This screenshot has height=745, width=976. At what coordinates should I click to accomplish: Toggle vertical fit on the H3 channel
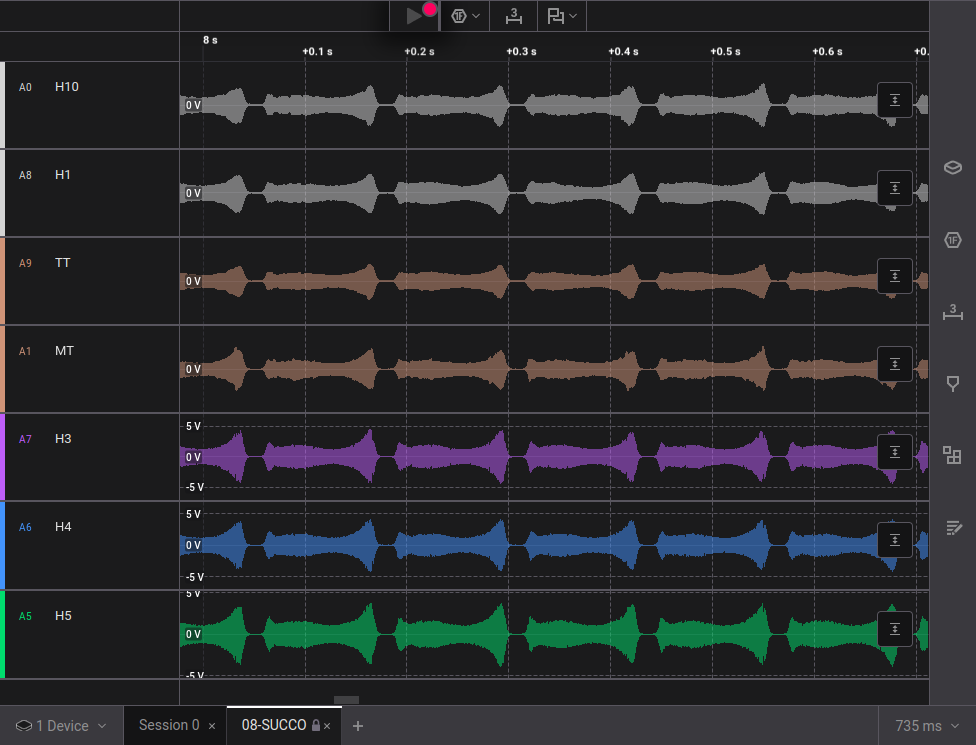(894, 452)
